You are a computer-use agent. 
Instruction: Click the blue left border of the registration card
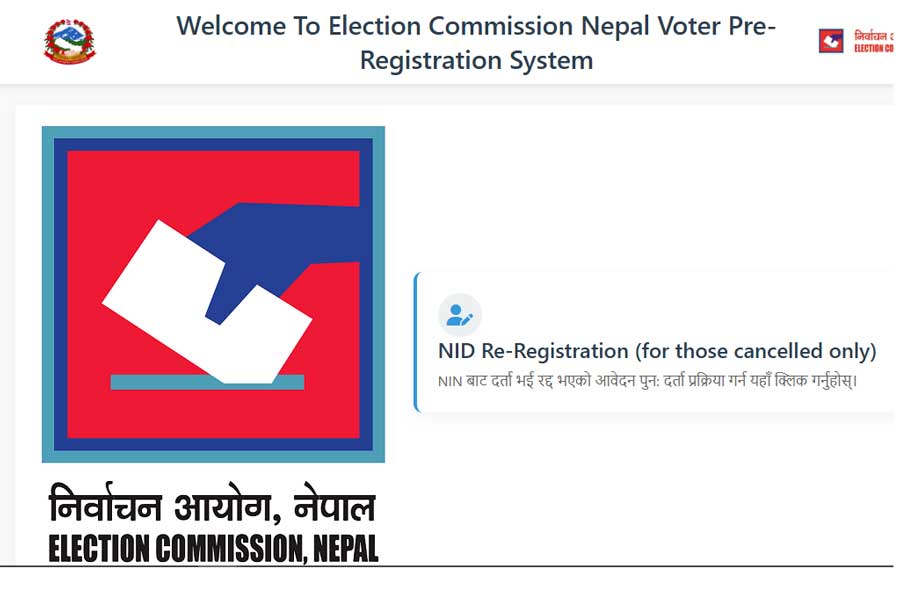(416, 342)
